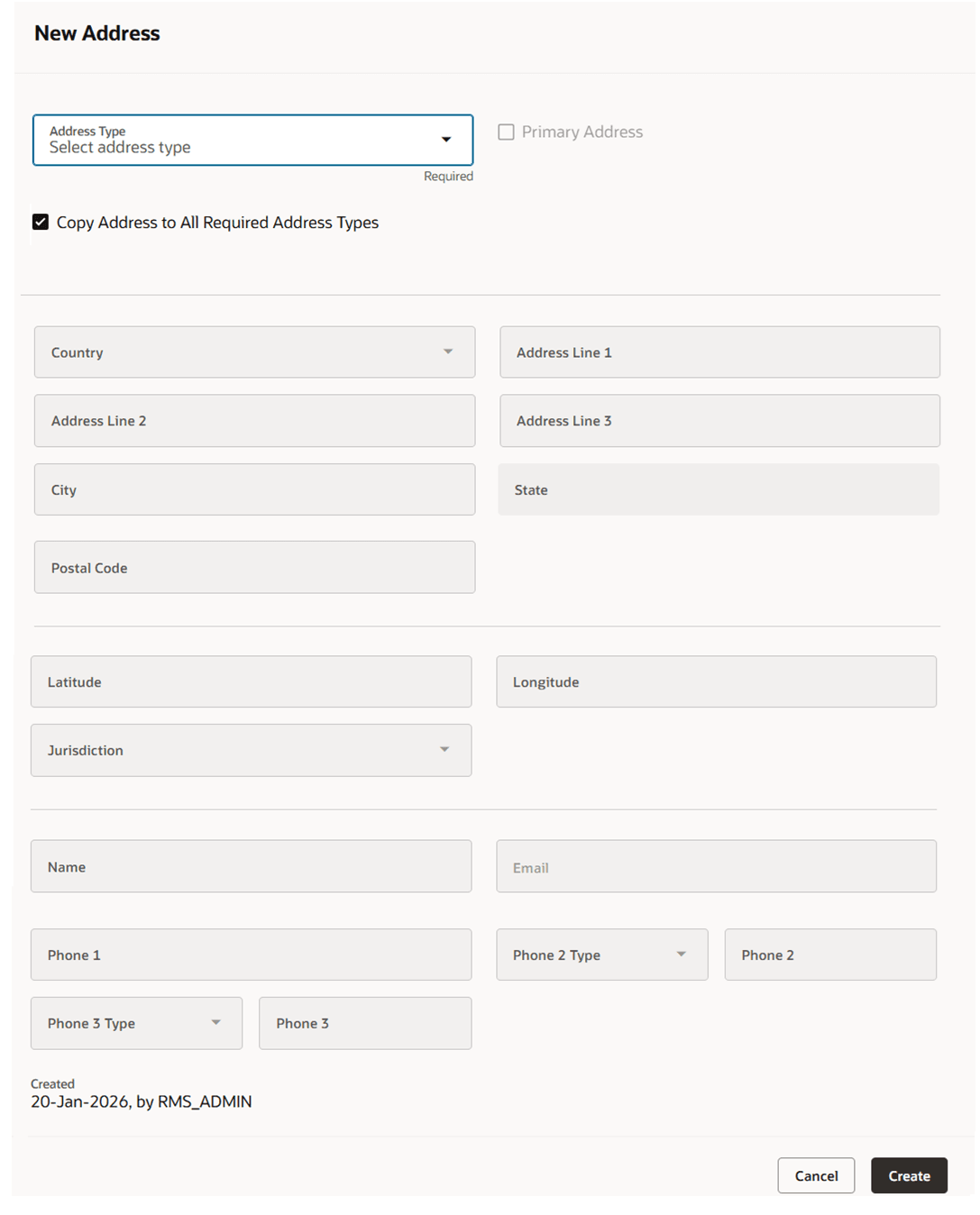Expand the Country dropdown
Viewport: 980px width, 1215px height.
pyautogui.click(x=254, y=352)
